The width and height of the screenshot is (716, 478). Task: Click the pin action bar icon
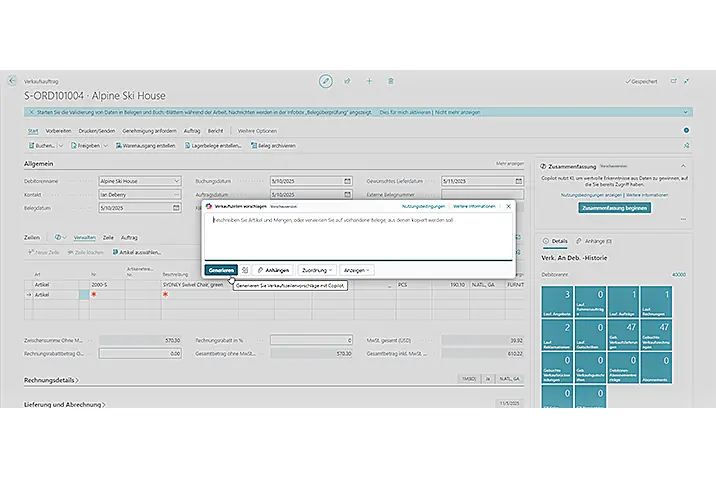[686, 146]
